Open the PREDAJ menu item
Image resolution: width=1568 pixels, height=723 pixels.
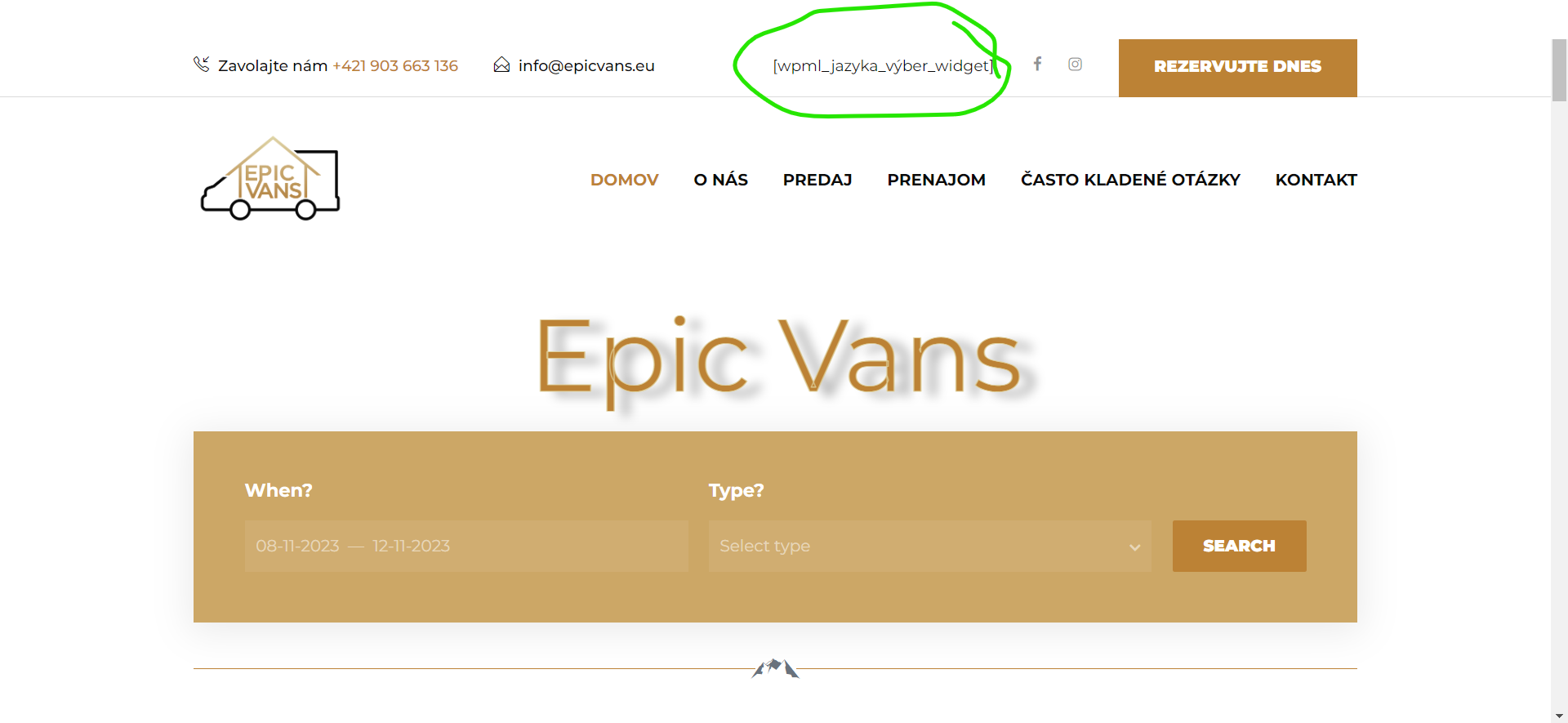click(x=817, y=180)
